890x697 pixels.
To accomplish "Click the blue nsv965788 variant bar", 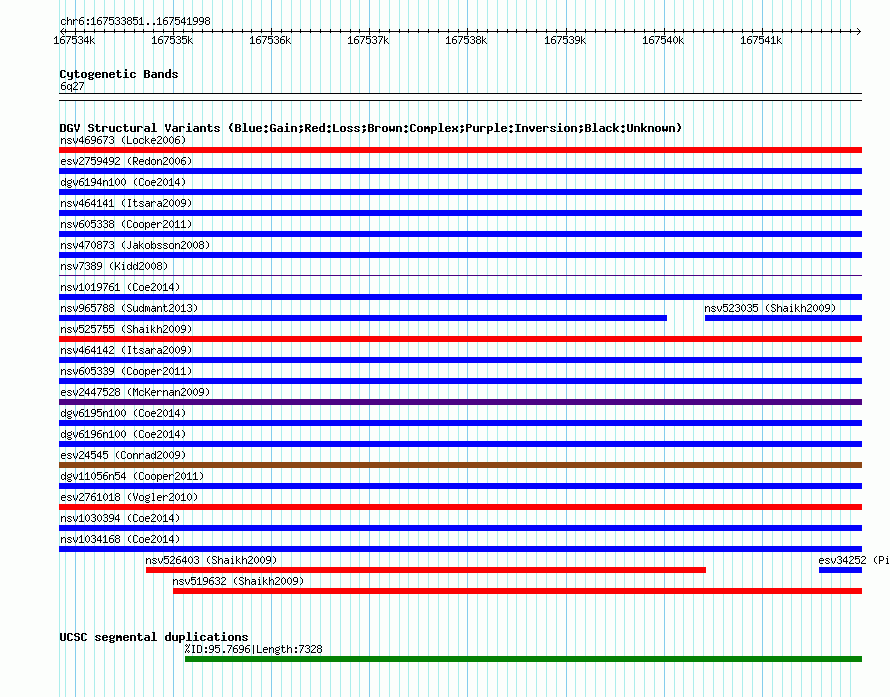I will coord(363,318).
